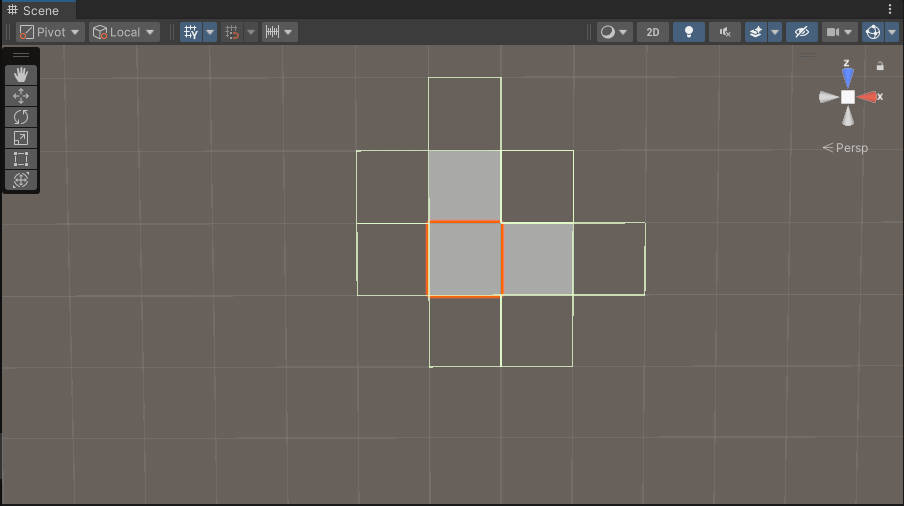Select the Hand view tool

point(21,75)
